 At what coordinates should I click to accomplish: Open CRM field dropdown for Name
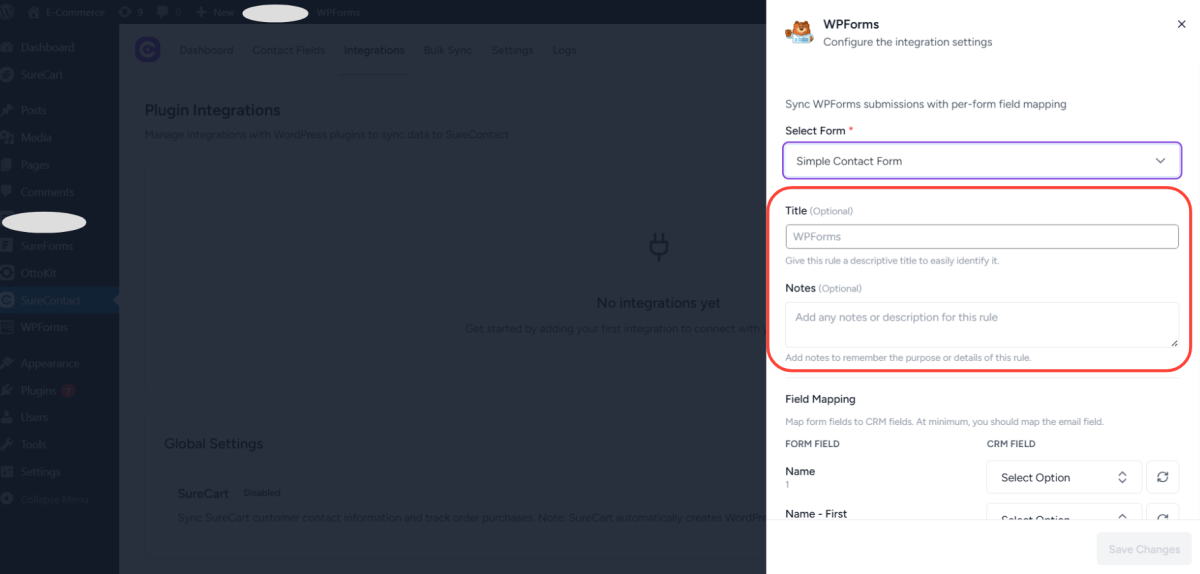click(1063, 477)
